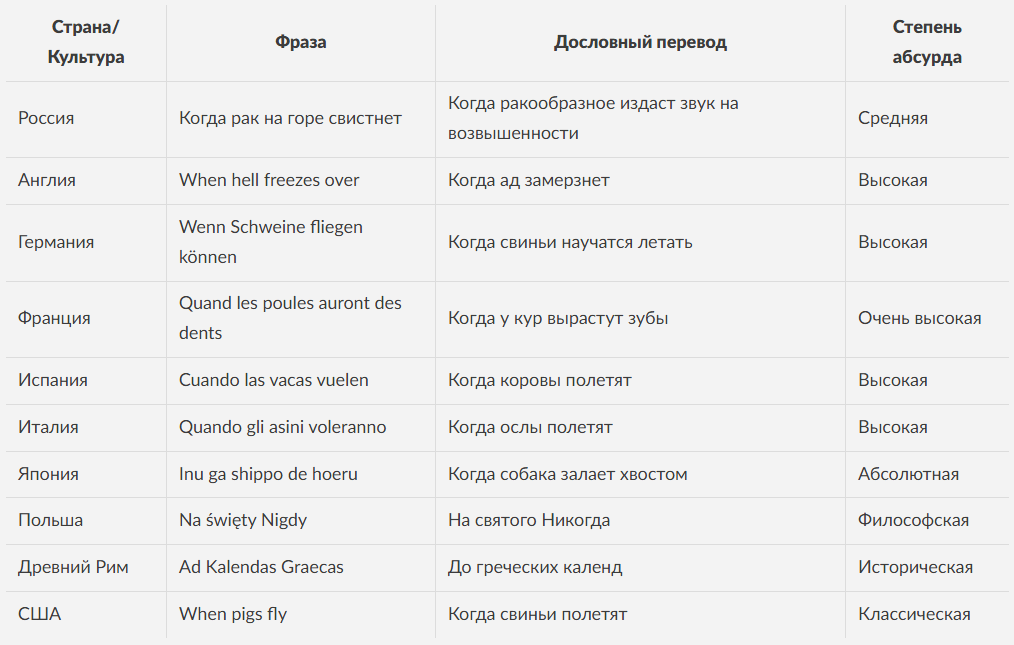
Task: Click the 'Когда ад замерзнет' translation
Action: point(529,180)
